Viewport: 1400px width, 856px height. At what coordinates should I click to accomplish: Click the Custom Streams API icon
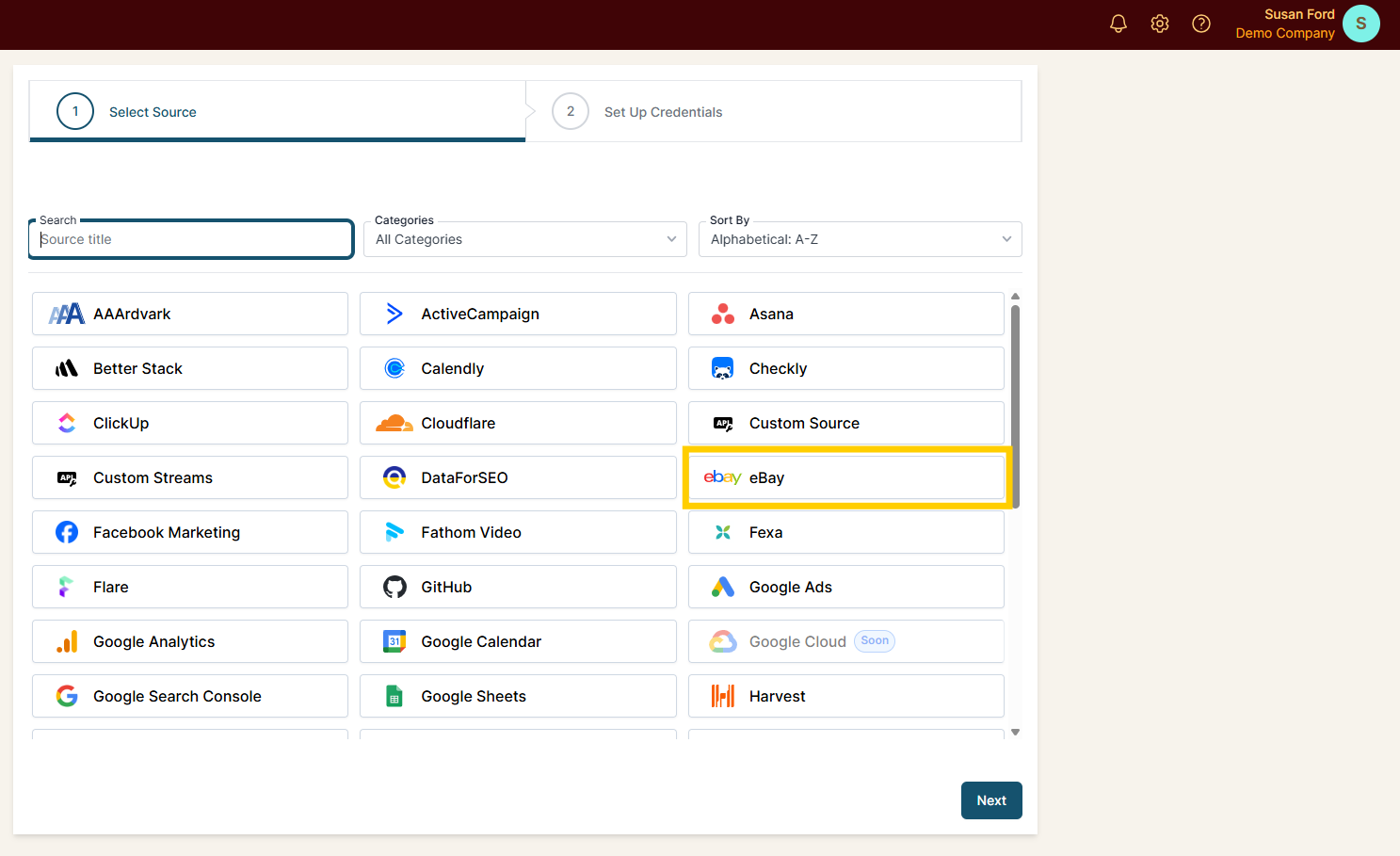[x=67, y=477]
